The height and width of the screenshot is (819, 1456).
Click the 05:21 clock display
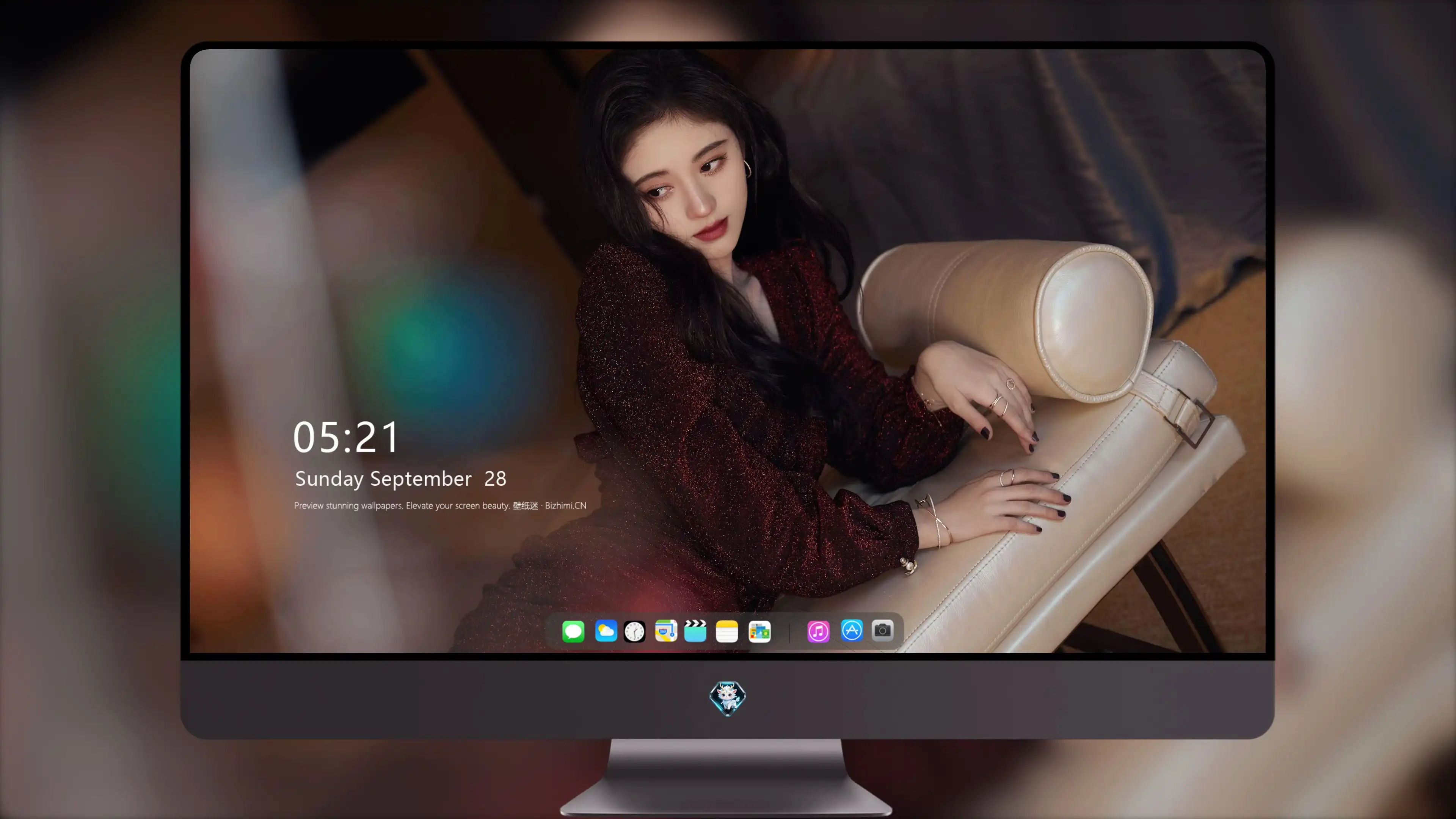click(x=346, y=437)
